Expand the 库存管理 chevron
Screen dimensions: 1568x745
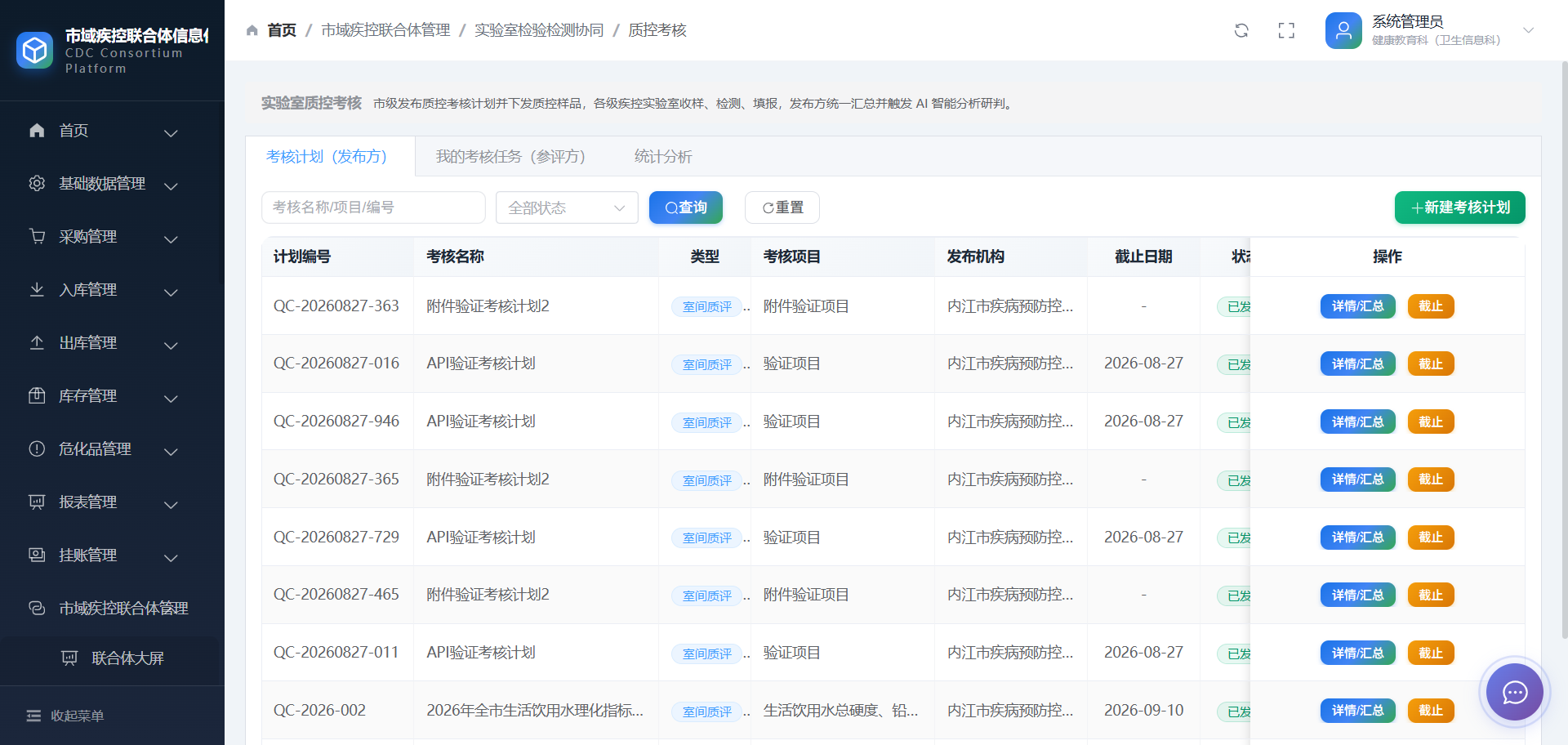[171, 398]
